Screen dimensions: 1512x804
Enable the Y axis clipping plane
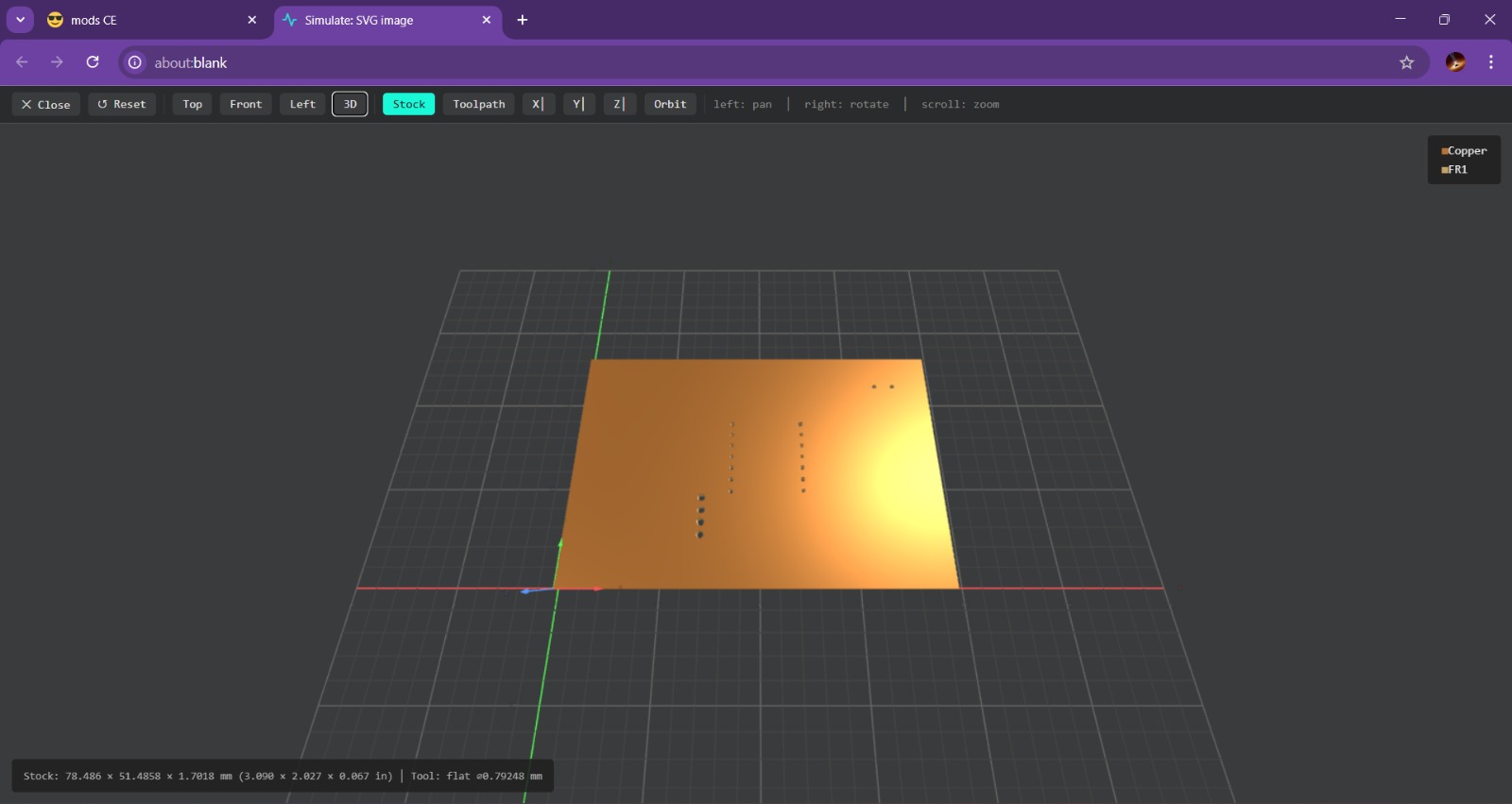pyautogui.click(x=578, y=104)
